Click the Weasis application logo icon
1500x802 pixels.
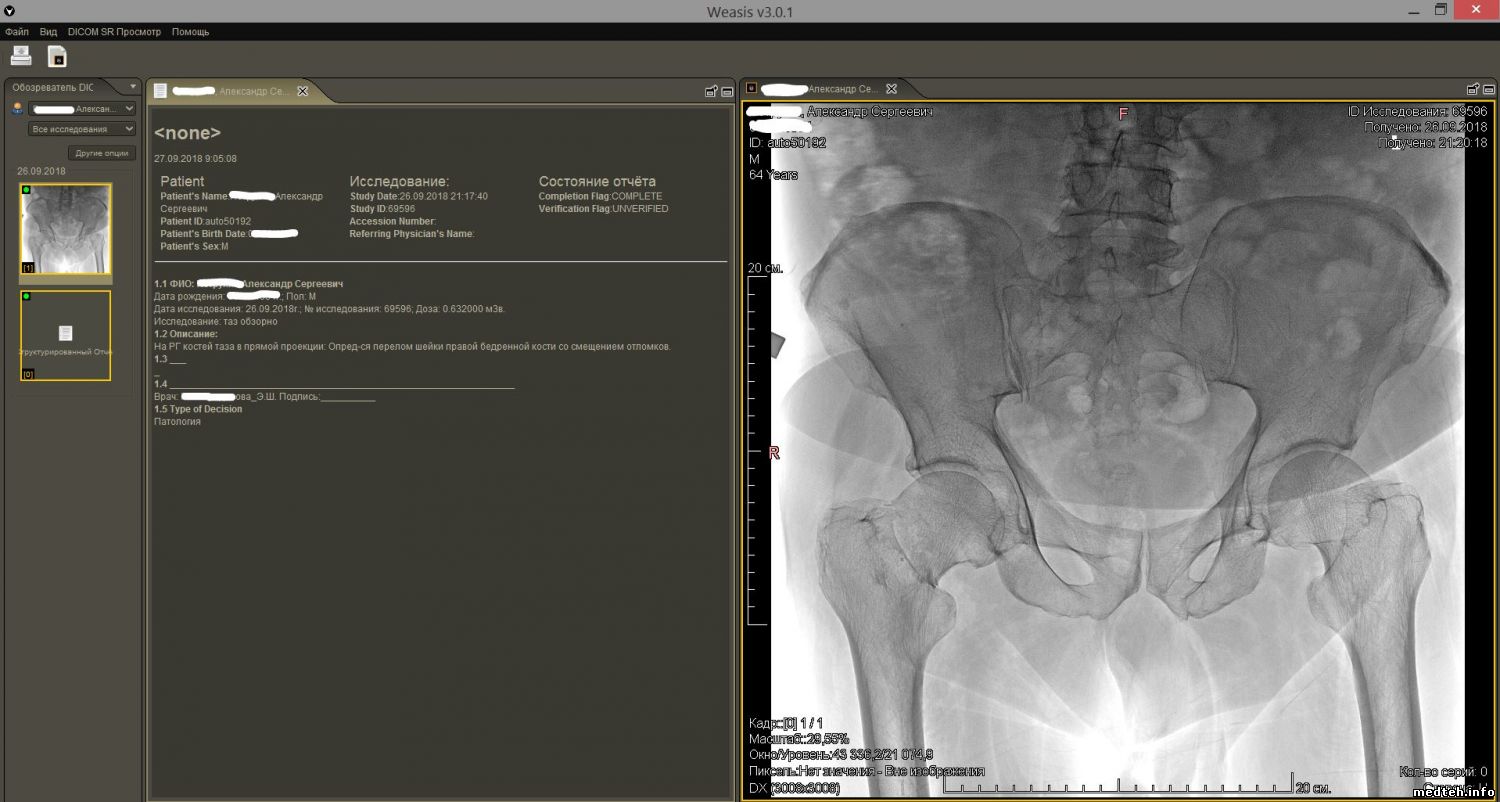10,10
